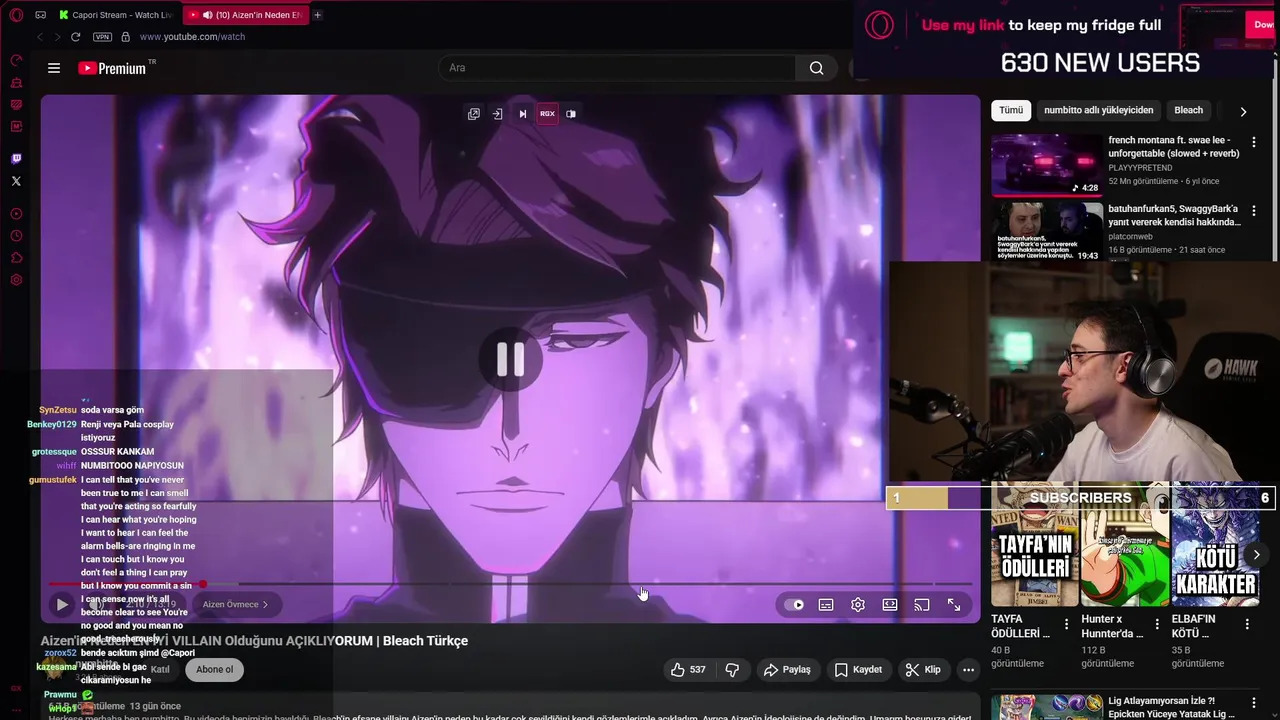Toggle the side-by-side view overlay icon
The image size is (1280, 720).
tap(571, 114)
